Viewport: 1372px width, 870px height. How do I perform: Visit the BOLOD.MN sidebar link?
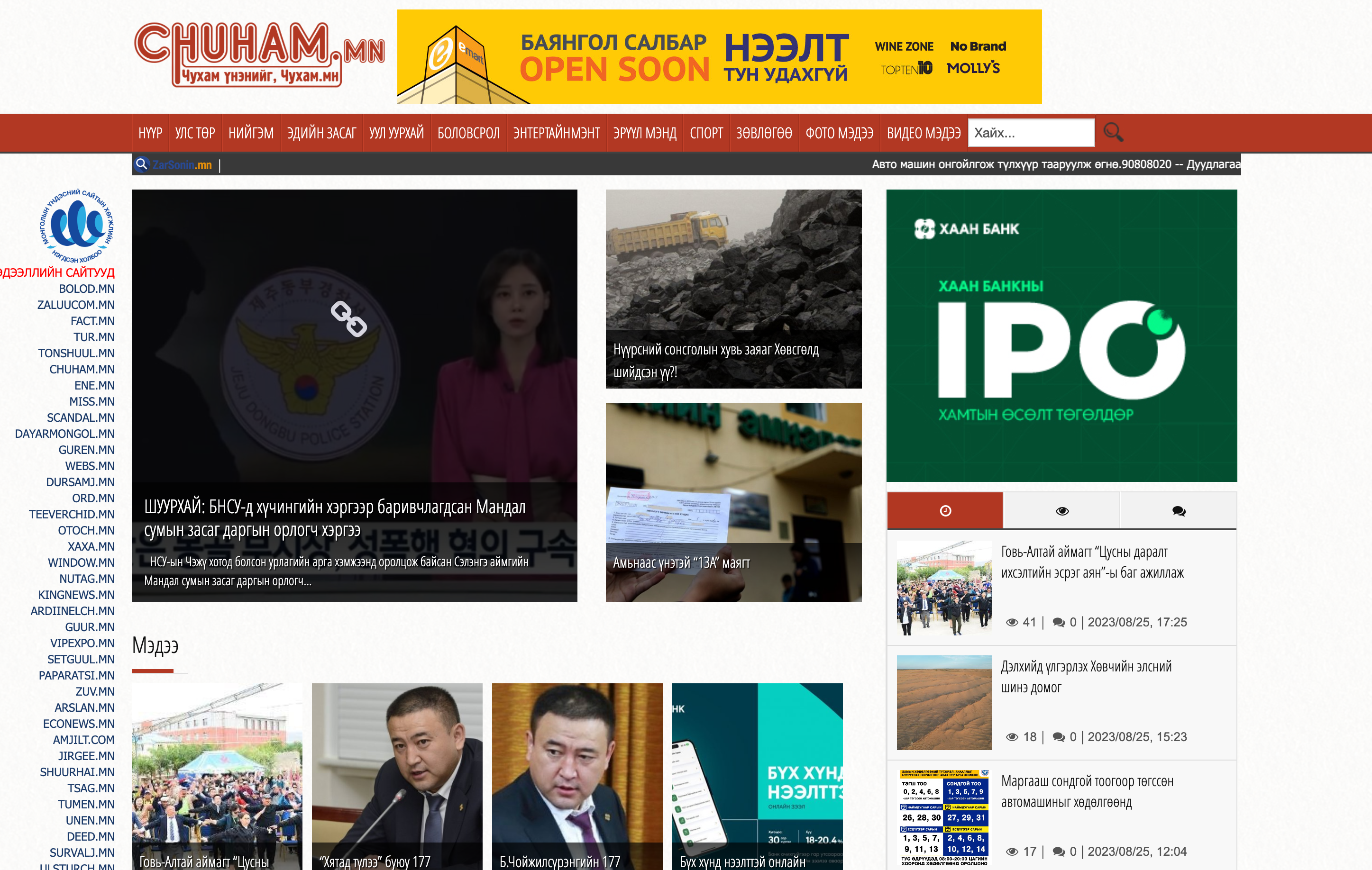(87, 289)
